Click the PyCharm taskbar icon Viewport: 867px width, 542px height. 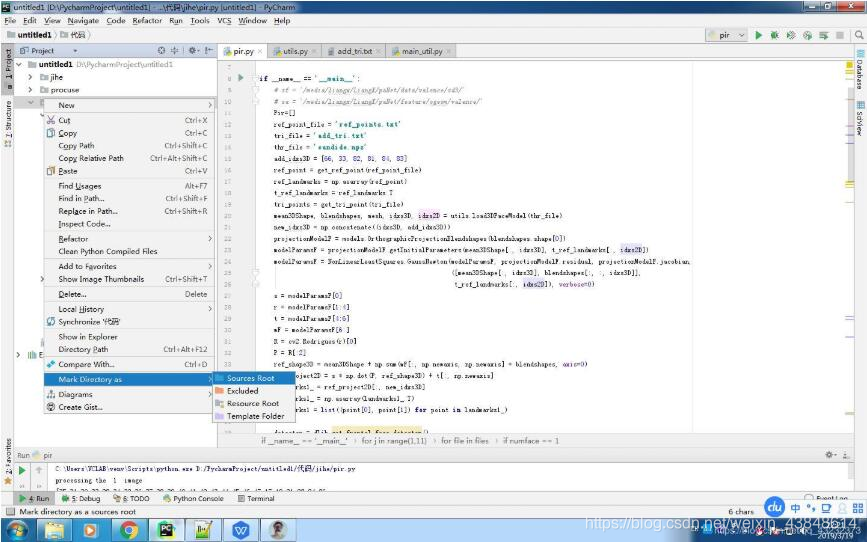point(166,530)
